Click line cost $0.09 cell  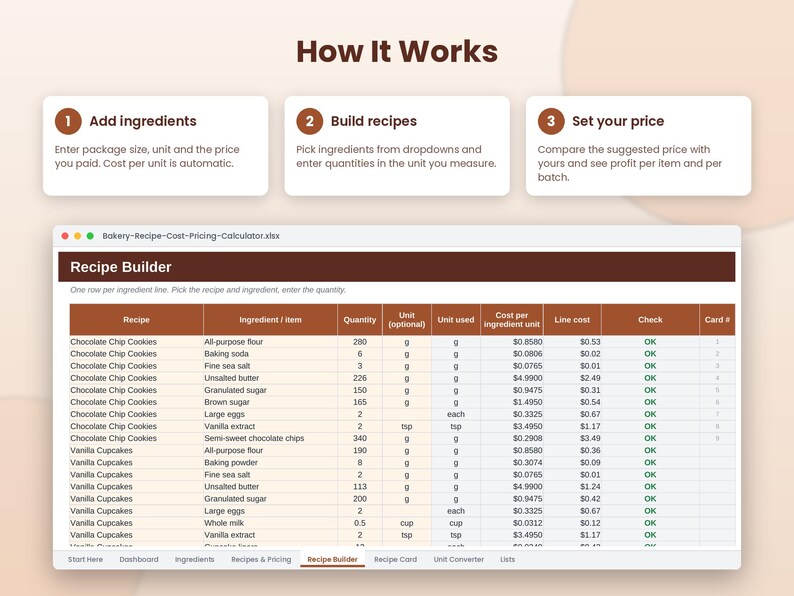(x=572, y=463)
